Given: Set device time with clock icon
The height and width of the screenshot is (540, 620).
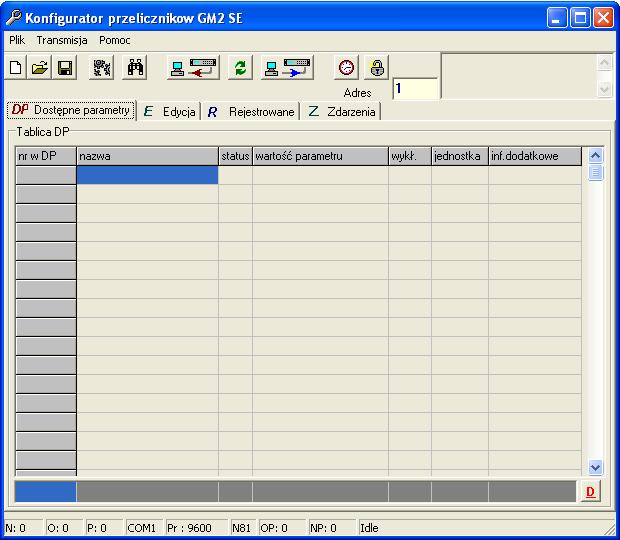Looking at the screenshot, I should (x=346, y=68).
